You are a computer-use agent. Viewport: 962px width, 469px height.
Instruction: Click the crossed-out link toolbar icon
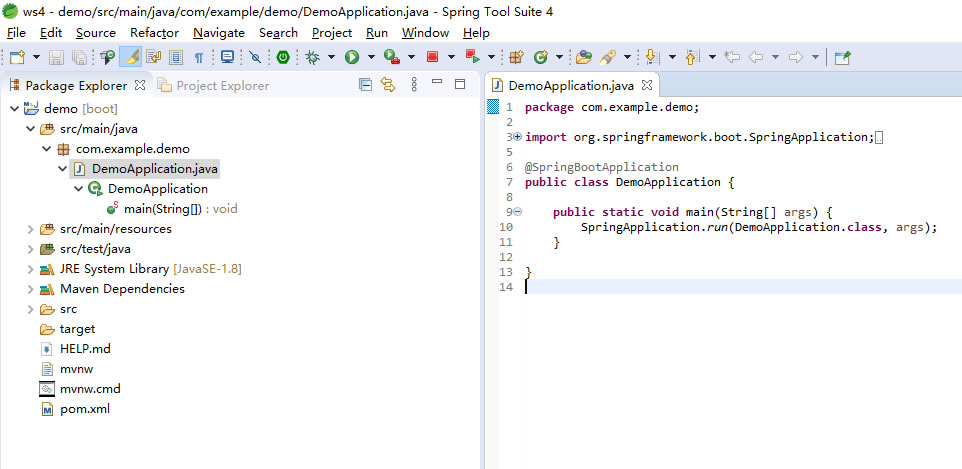click(256, 58)
